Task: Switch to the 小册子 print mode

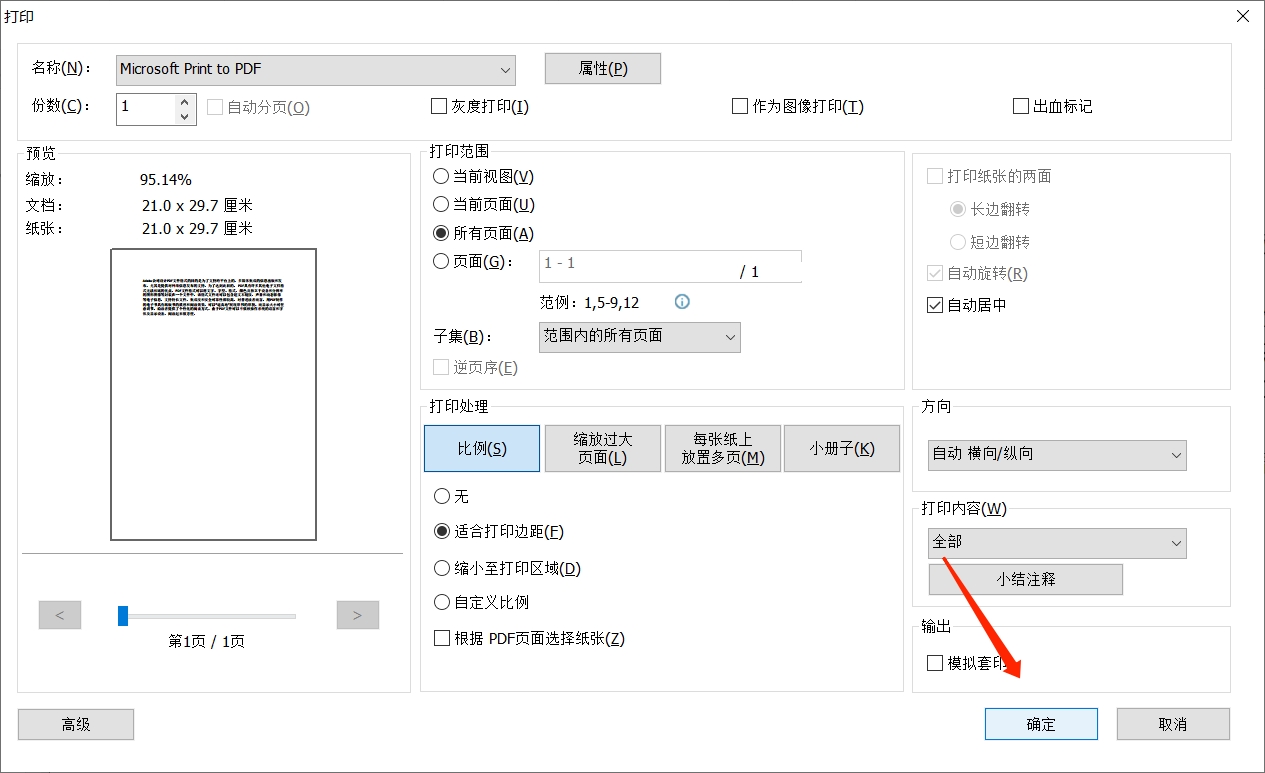Action: (x=842, y=449)
